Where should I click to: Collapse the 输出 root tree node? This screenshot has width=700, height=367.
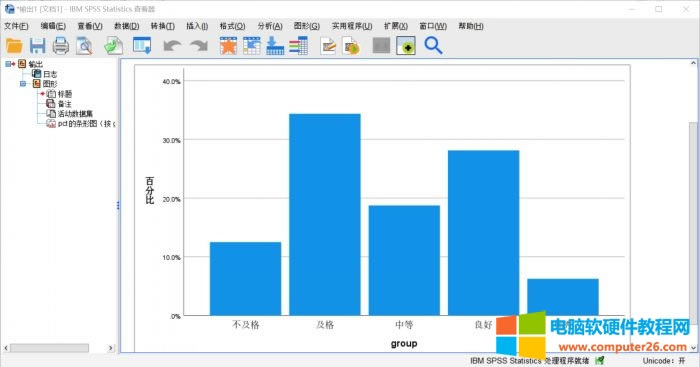click(x=8, y=64)
